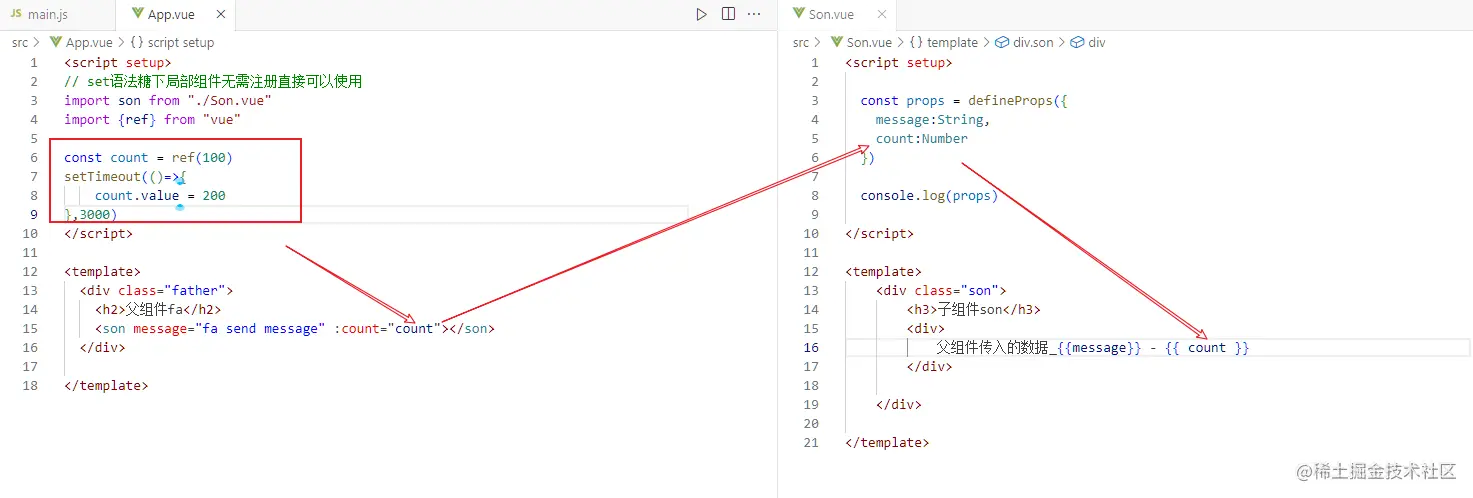This screenshot has height=498, width=1473.
Task: Click the <h2>父组件fa</h2> line
Action: 158,309
